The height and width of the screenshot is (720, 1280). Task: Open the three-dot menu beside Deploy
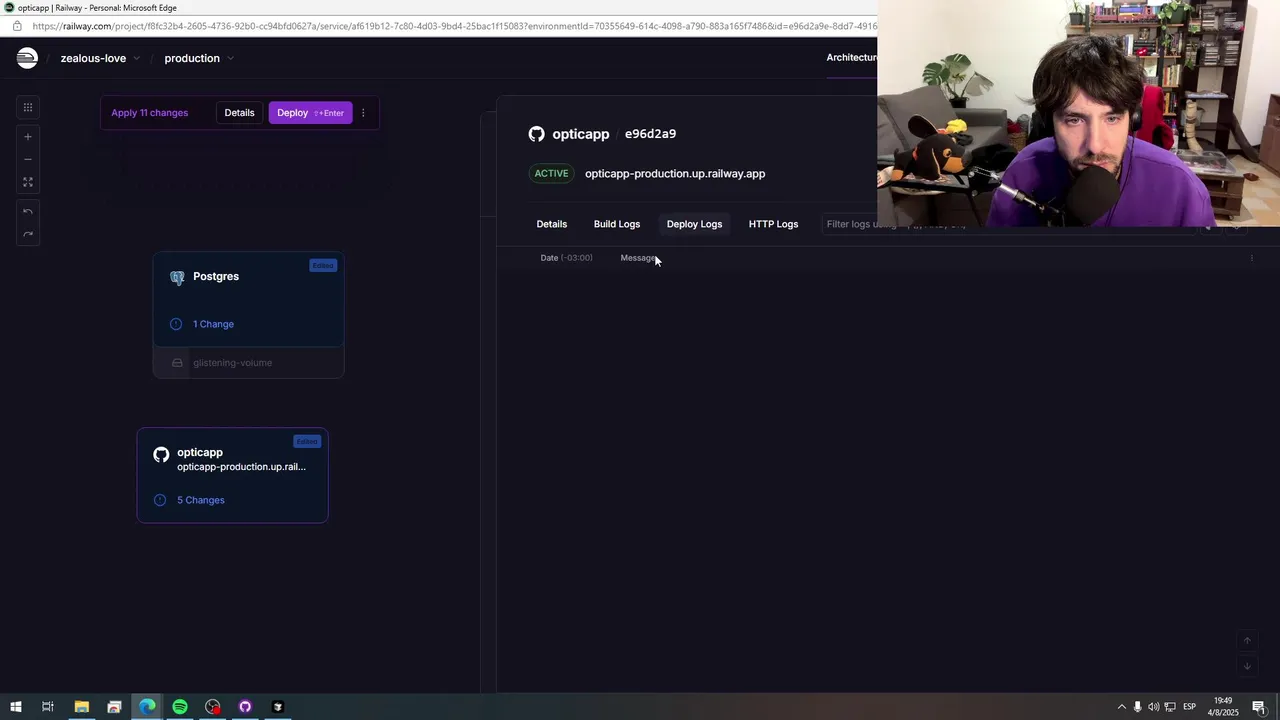(x=363, y=113)
